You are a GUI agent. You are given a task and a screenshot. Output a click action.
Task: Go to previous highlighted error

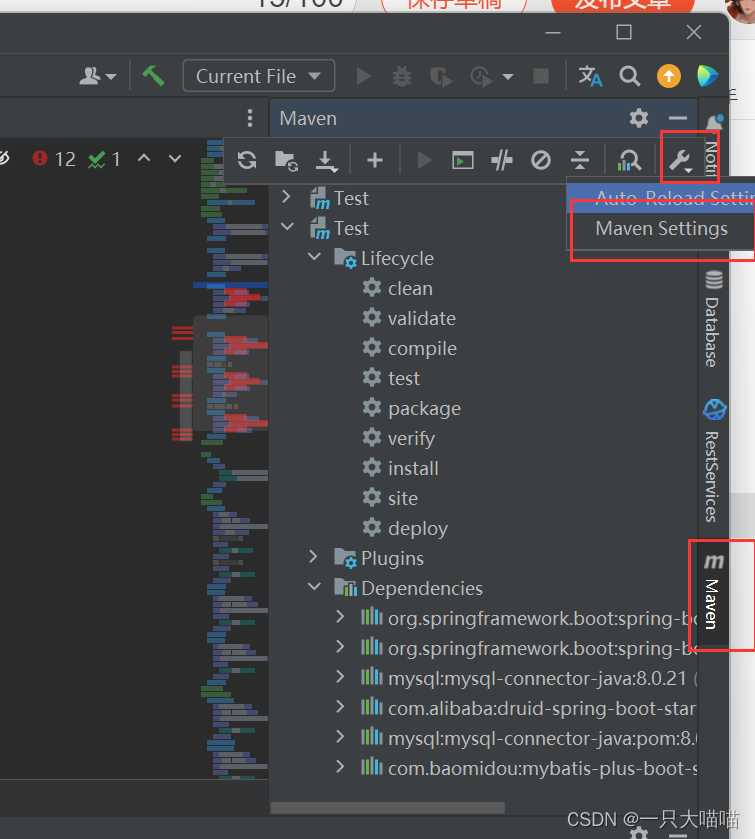(144, 158)
